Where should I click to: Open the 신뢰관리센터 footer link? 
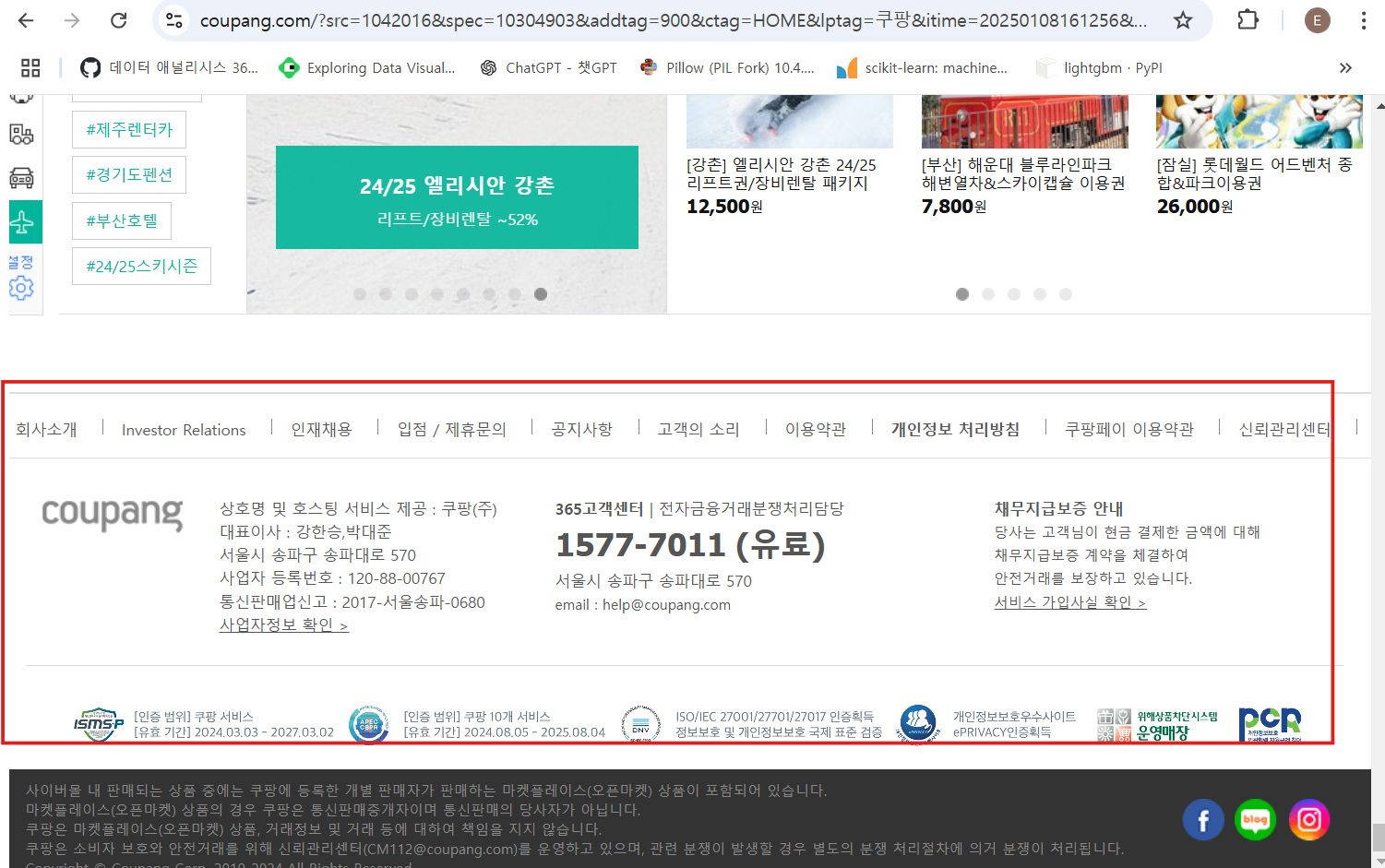tap(1284, 430)
